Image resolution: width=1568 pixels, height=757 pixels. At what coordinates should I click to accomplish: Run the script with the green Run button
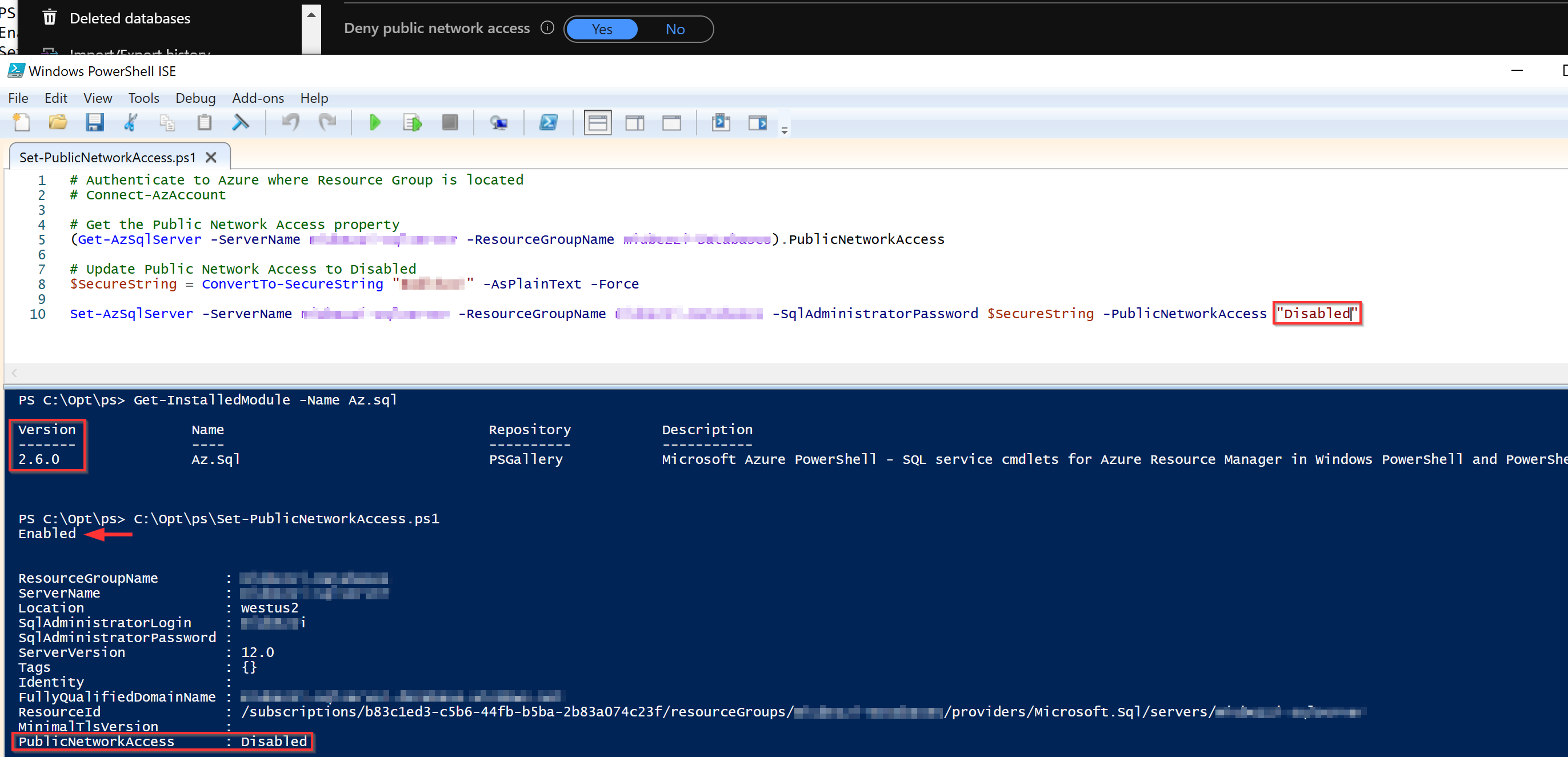(375, 122)
